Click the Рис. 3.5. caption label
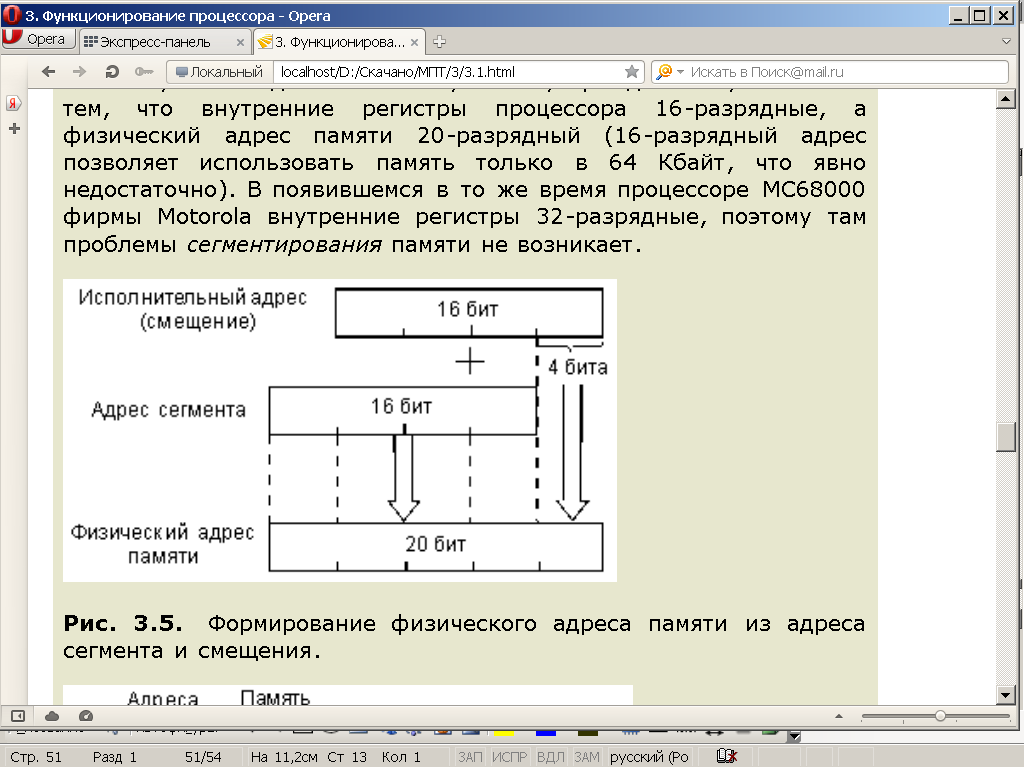 click(123, 624)
